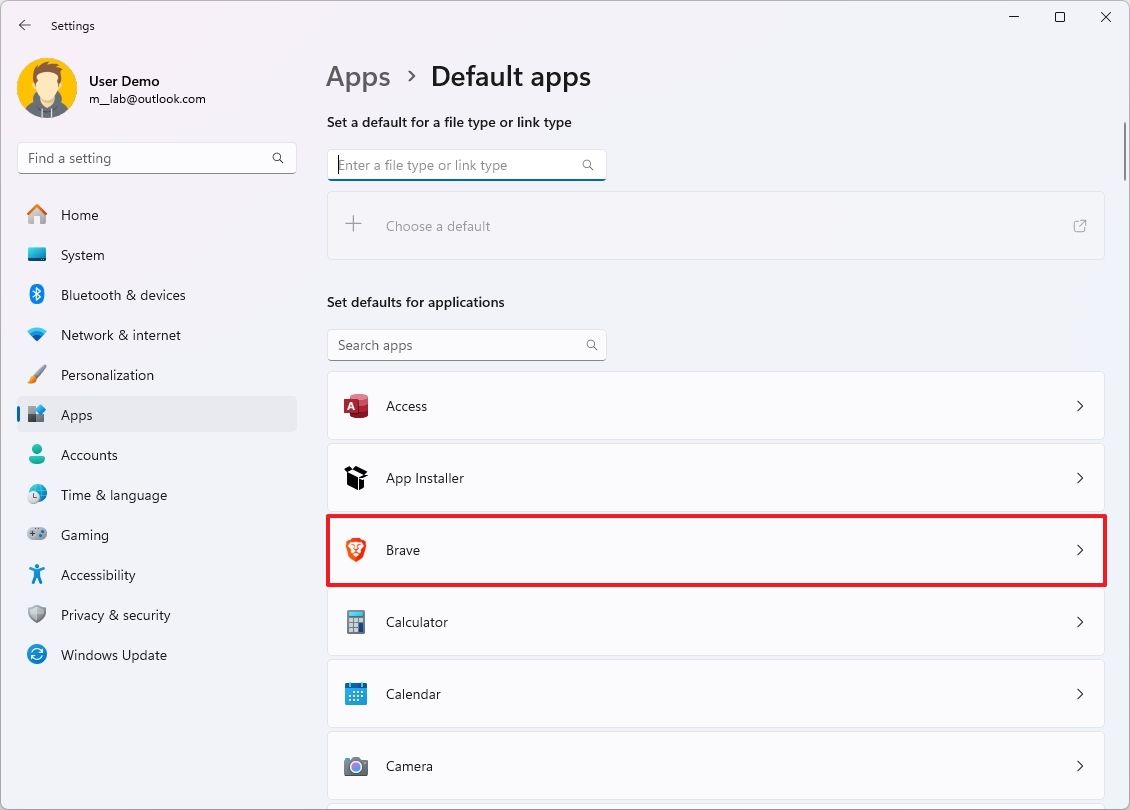Switch to the Accounts section
Image resolution: width=1130 pixels, height=810 pixels.
click(x=90, y=454)
